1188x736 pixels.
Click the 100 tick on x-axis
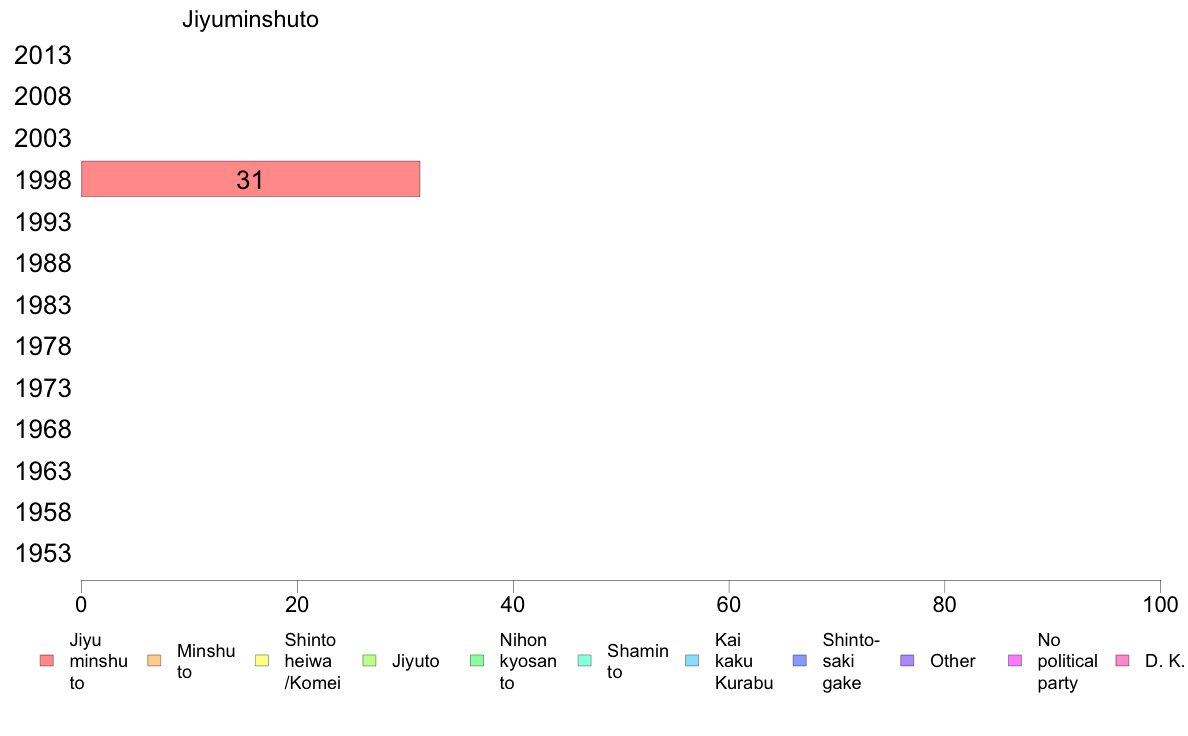(x=1160, y=604)
